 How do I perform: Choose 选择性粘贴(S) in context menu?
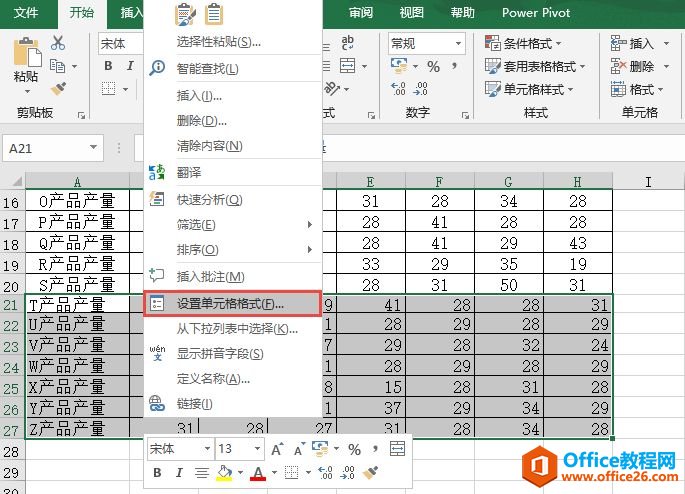(x=233, y=42)
